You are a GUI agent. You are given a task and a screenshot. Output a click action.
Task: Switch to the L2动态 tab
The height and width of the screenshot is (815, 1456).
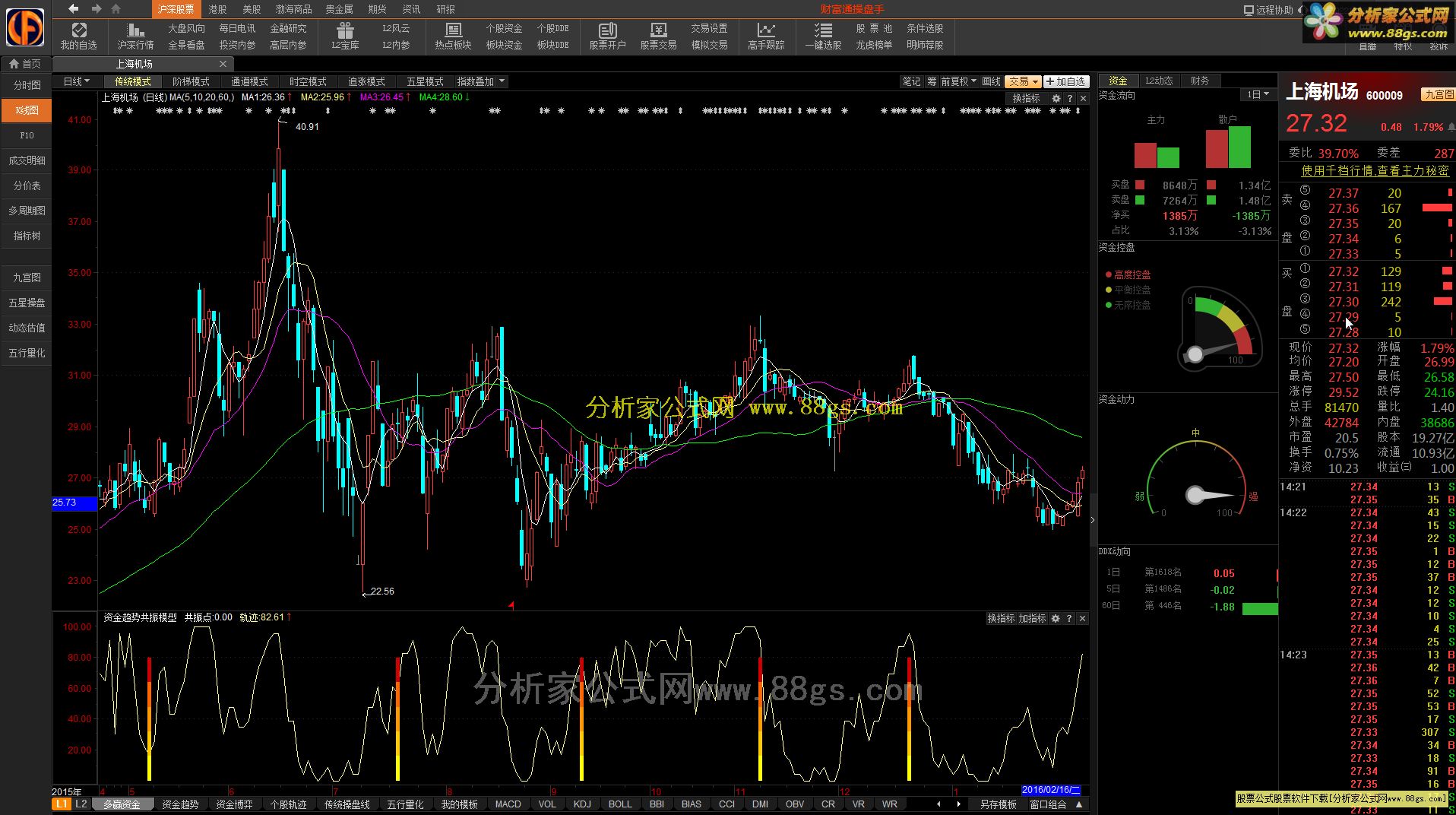coord(1159,81)
